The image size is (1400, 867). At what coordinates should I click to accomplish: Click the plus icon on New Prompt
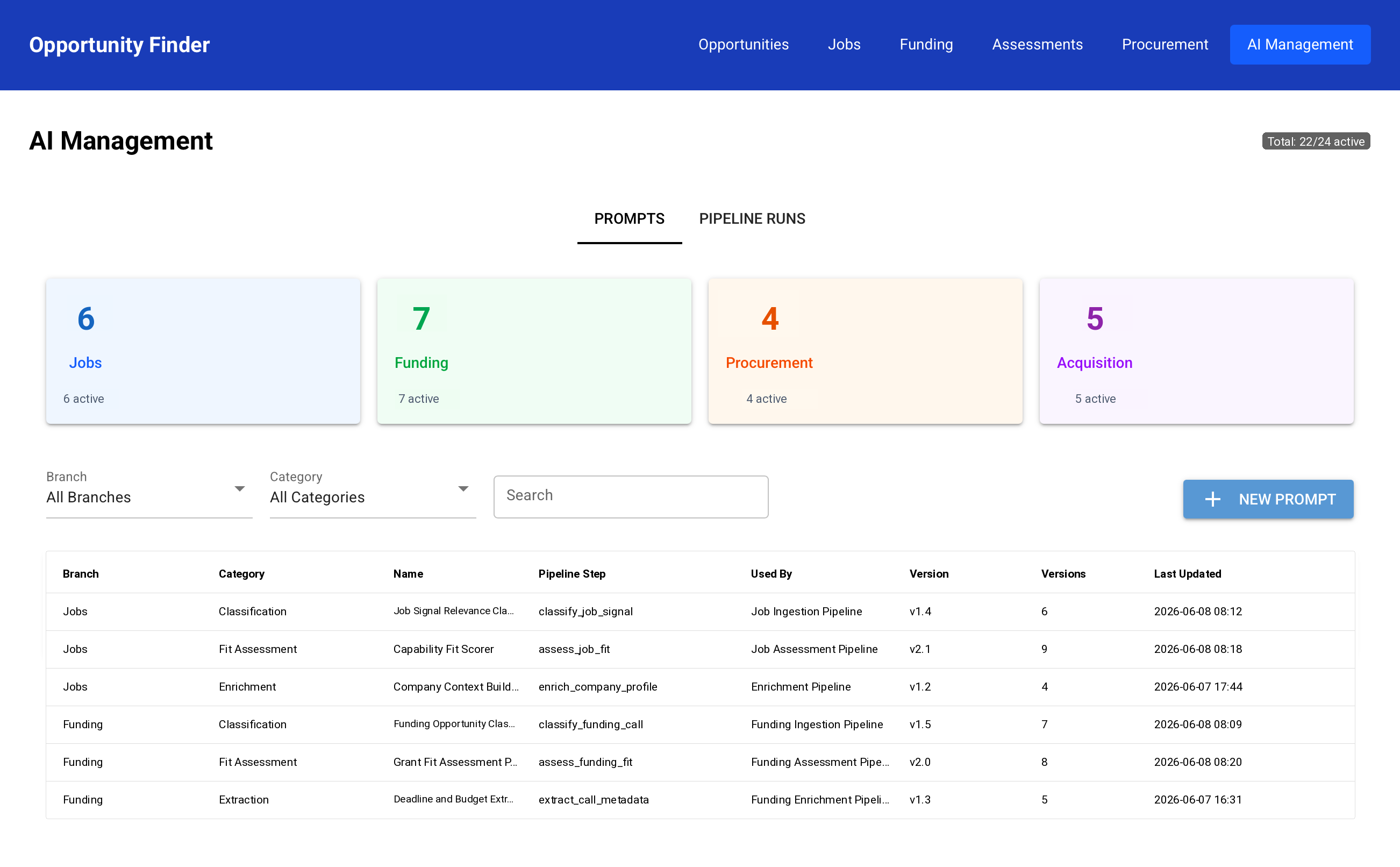1212,499
